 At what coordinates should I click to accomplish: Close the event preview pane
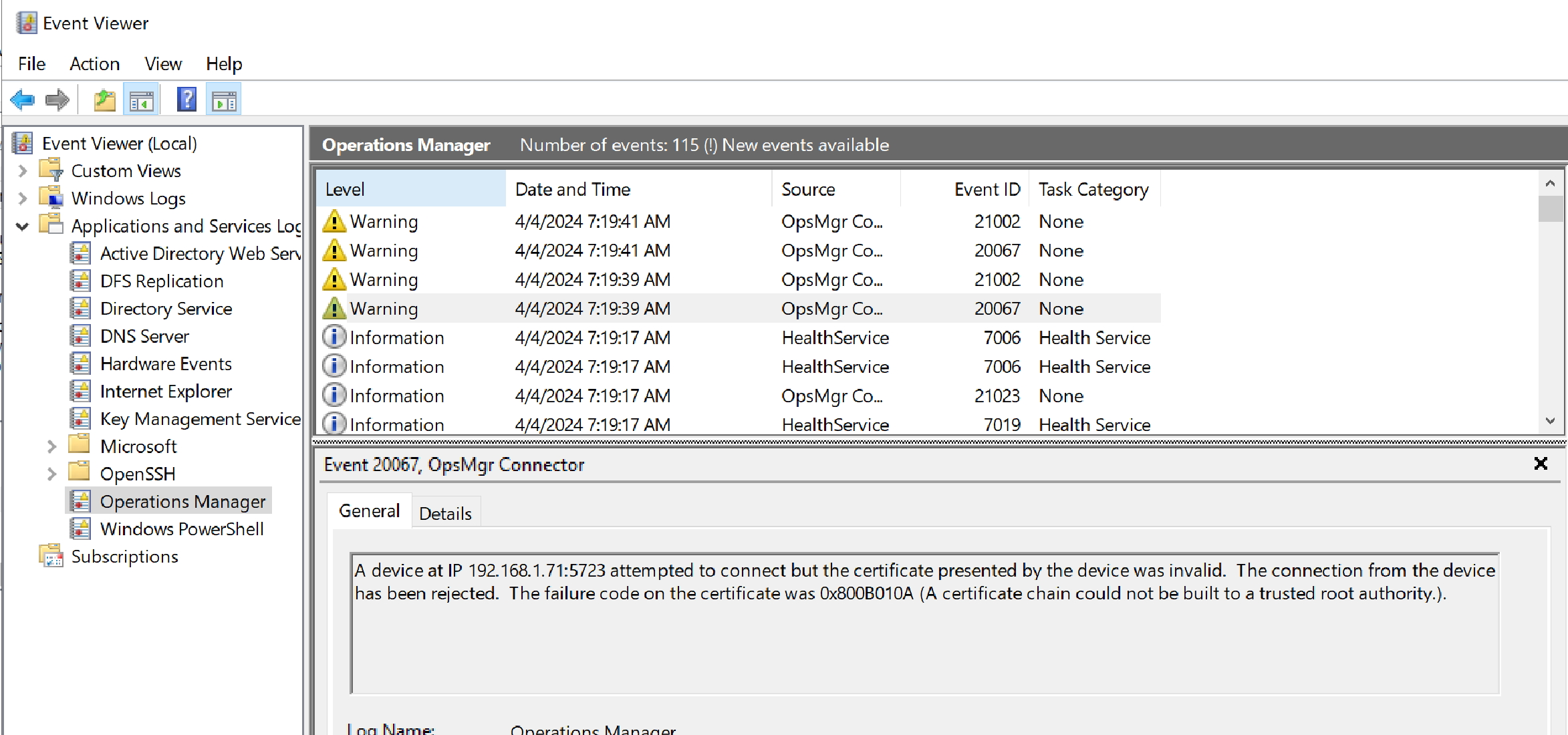pos(1541,464)
